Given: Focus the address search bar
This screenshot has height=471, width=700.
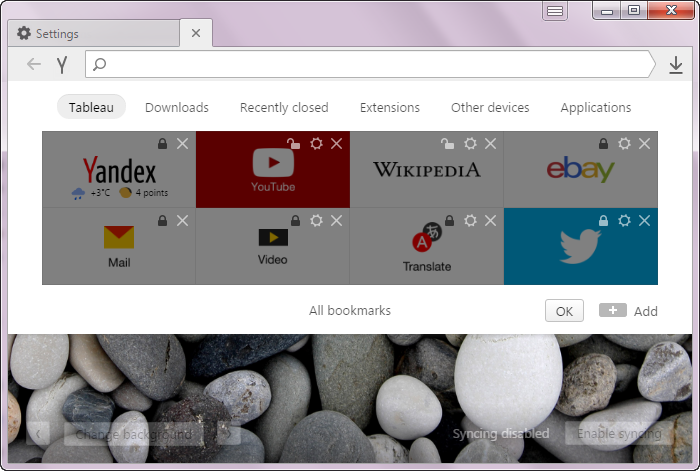Looking at the screenshot, I should pos(370,64).
